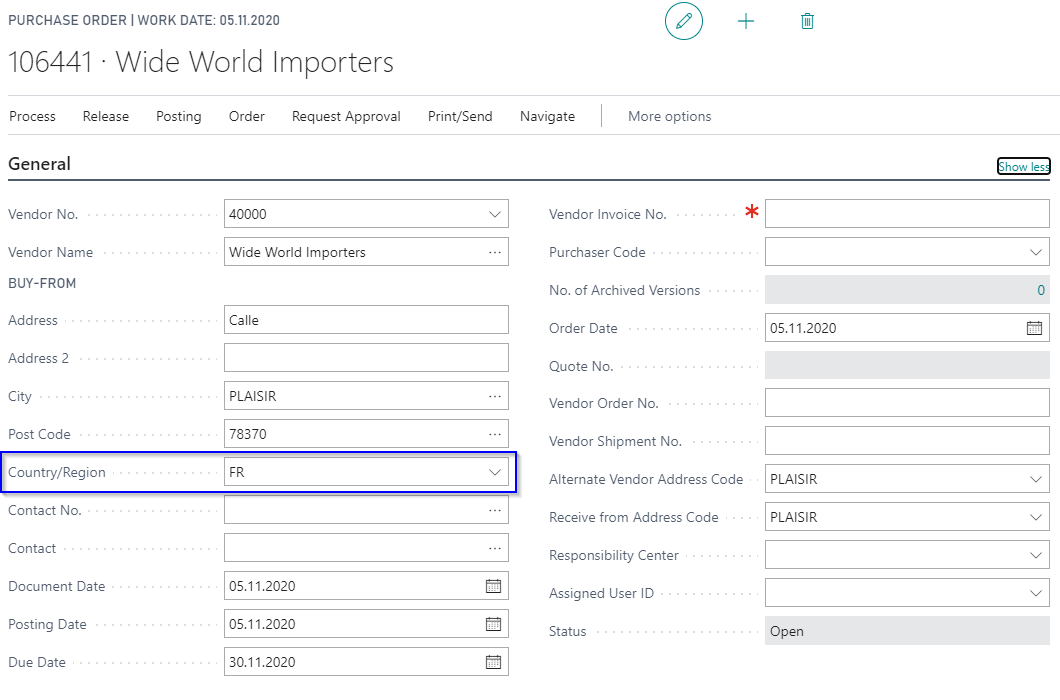The image size is (1060, 700).
Task: Expand the Assigned User ID dropdown
Action: [1036, 593]
